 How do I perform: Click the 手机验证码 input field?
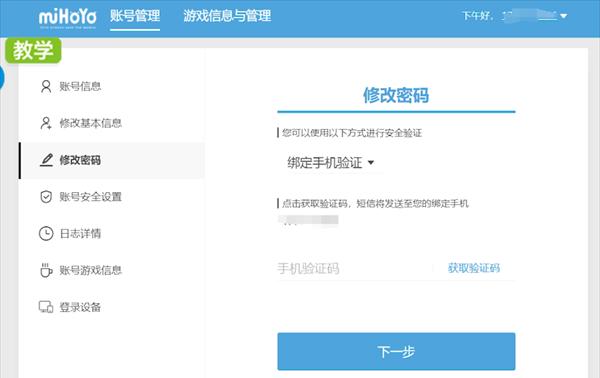(354, 268)
